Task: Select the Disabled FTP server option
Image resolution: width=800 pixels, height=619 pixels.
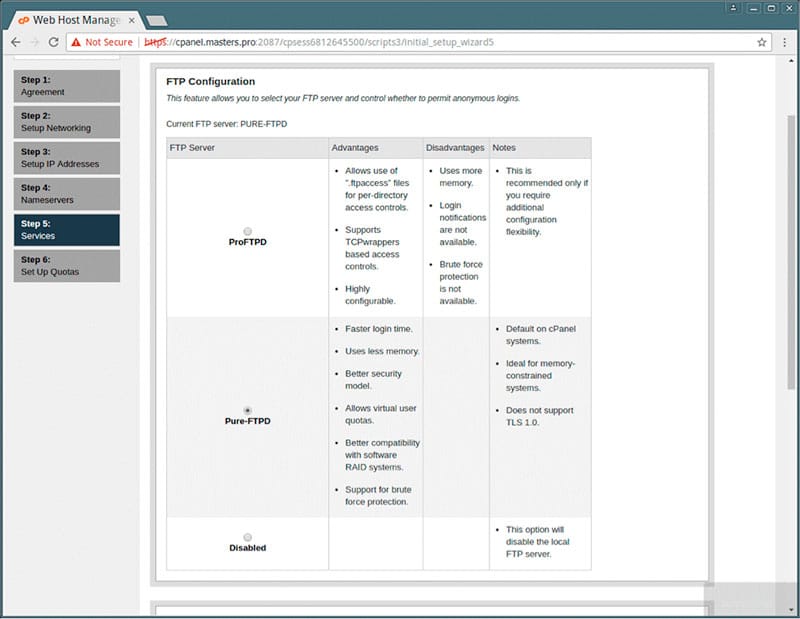Action: (x=247, y=537)
